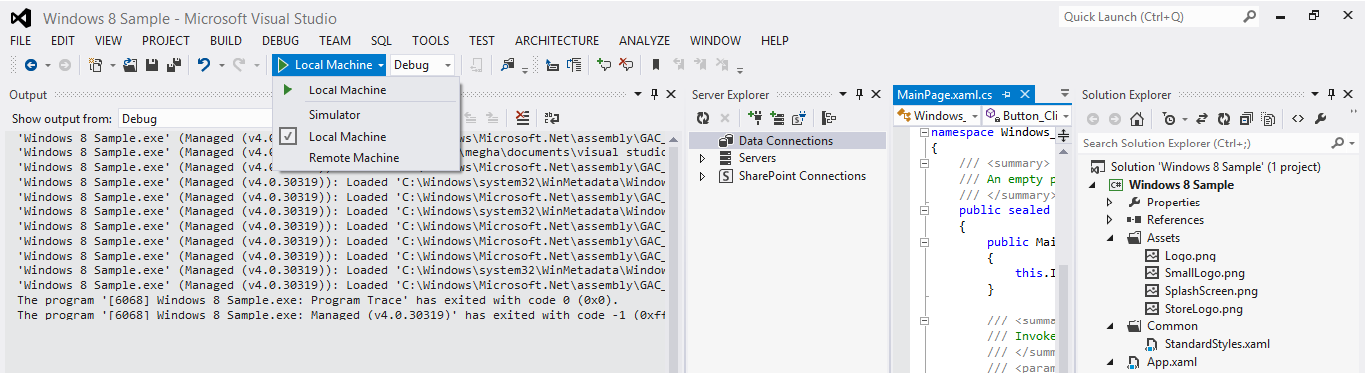This screenshot has height=373, width=1366.
Task: Pin the Output panel with auto-hide pushpin
Action: click(x=655, y=94)
